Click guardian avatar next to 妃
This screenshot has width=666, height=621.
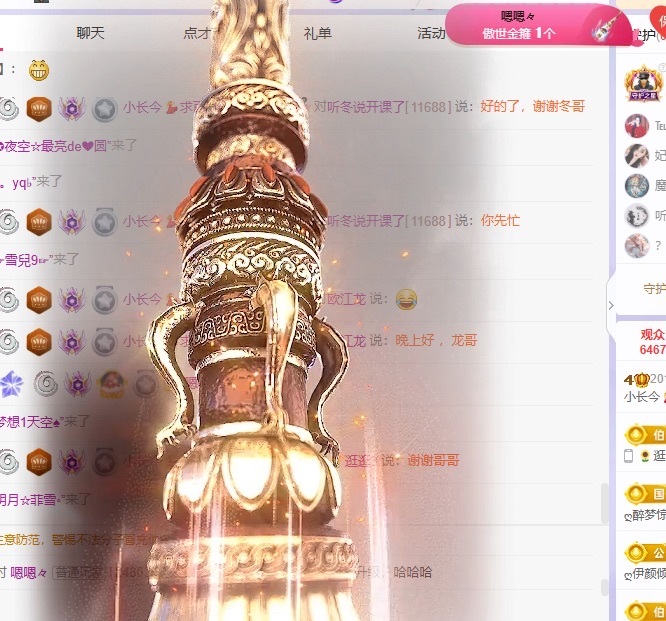tap(637, 155)
